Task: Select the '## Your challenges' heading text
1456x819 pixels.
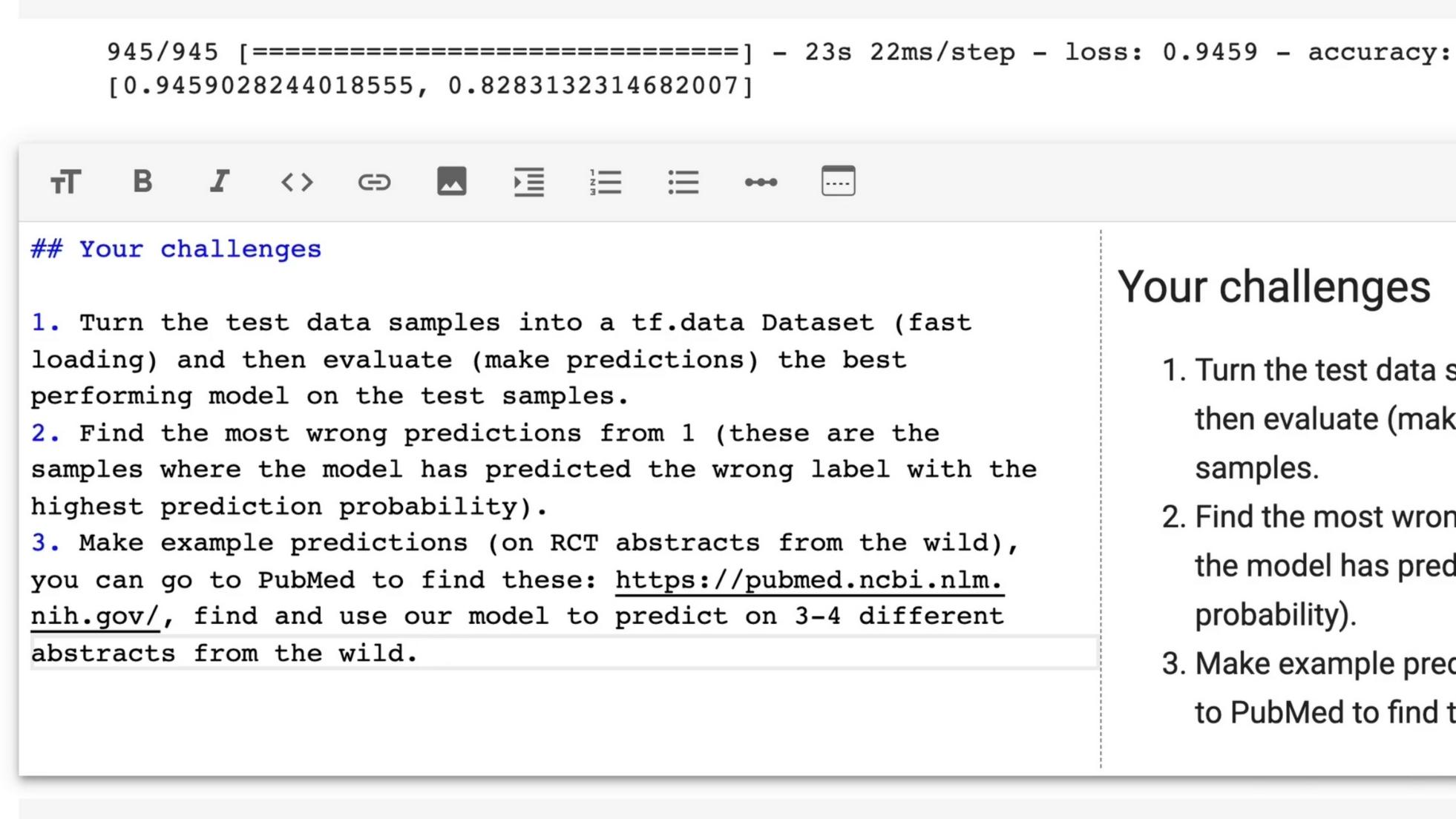Action: click(x=174, y=249)
